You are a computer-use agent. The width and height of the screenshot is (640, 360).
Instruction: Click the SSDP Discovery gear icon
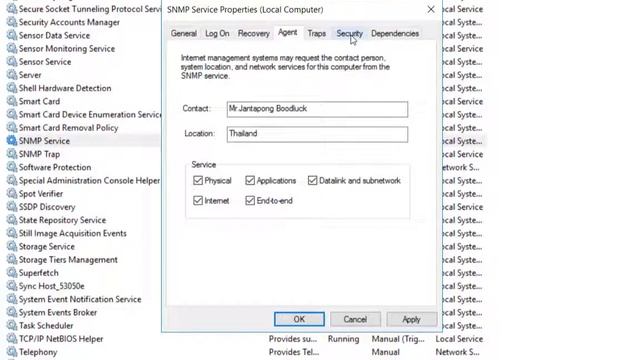[x=12, y=207]
